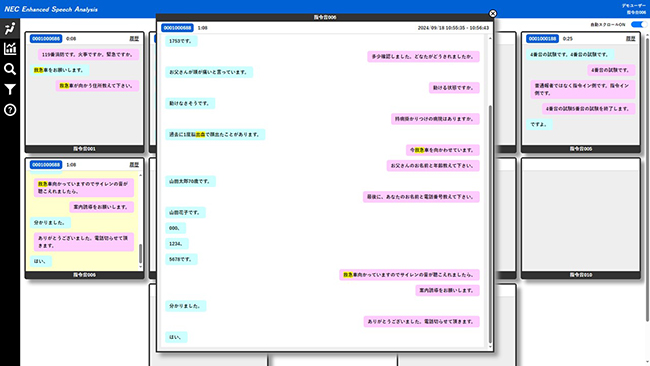Open 履歴 history link in 指令台006 card
Viewport: 650px width, 366px height.
click(x=134, y=165)
